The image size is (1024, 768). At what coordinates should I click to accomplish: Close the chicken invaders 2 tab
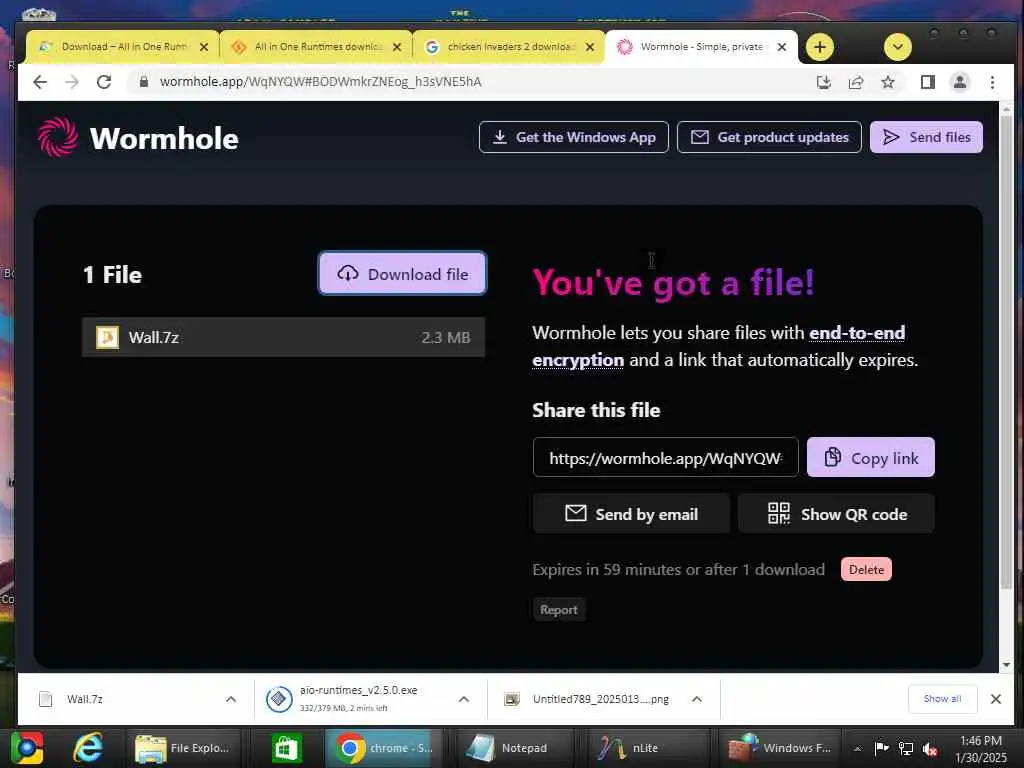590,47
